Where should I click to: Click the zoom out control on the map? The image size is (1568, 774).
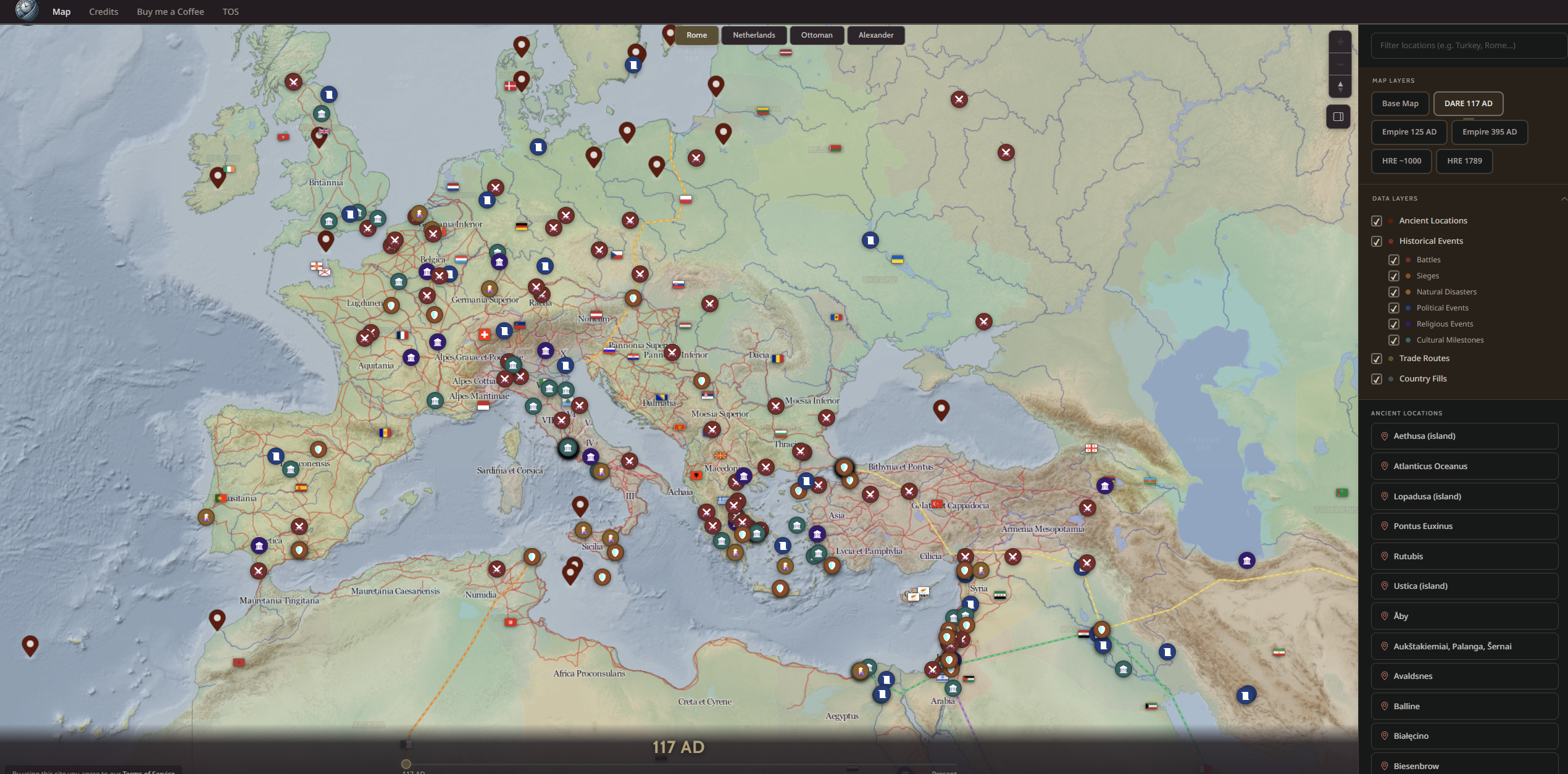tap(1340, 64)
